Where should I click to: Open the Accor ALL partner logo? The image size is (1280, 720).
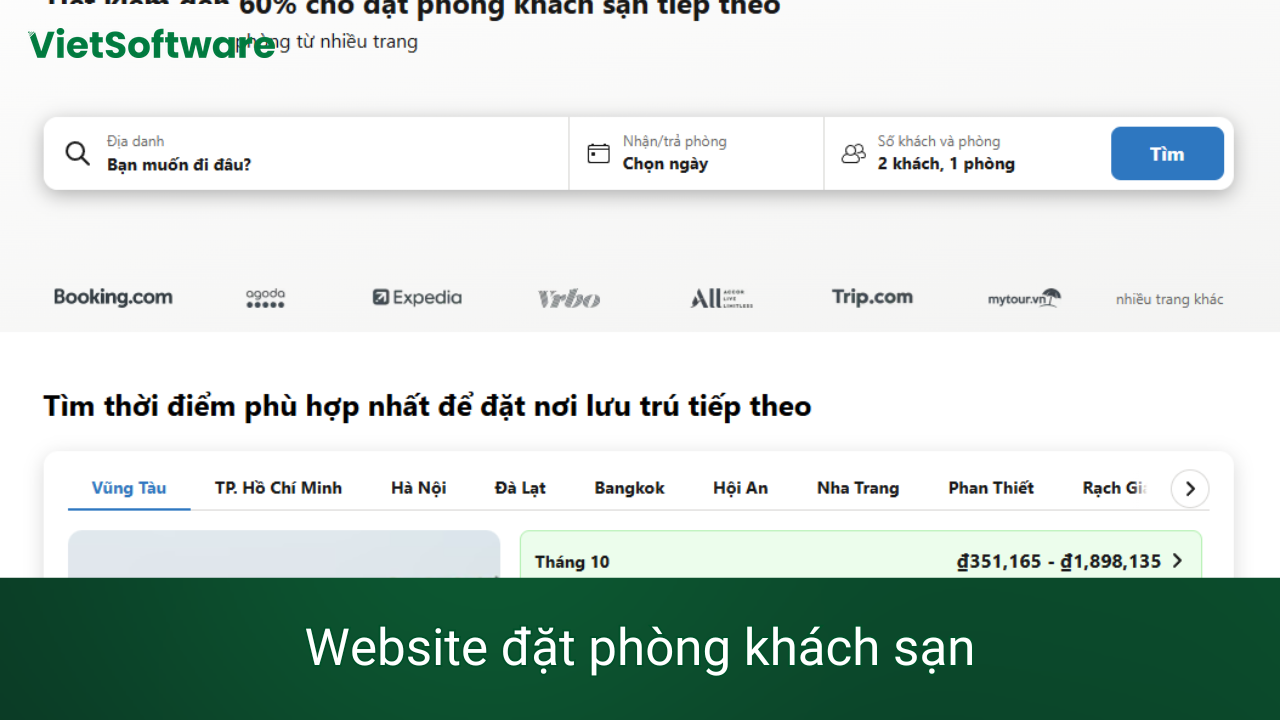click(721, 298)
